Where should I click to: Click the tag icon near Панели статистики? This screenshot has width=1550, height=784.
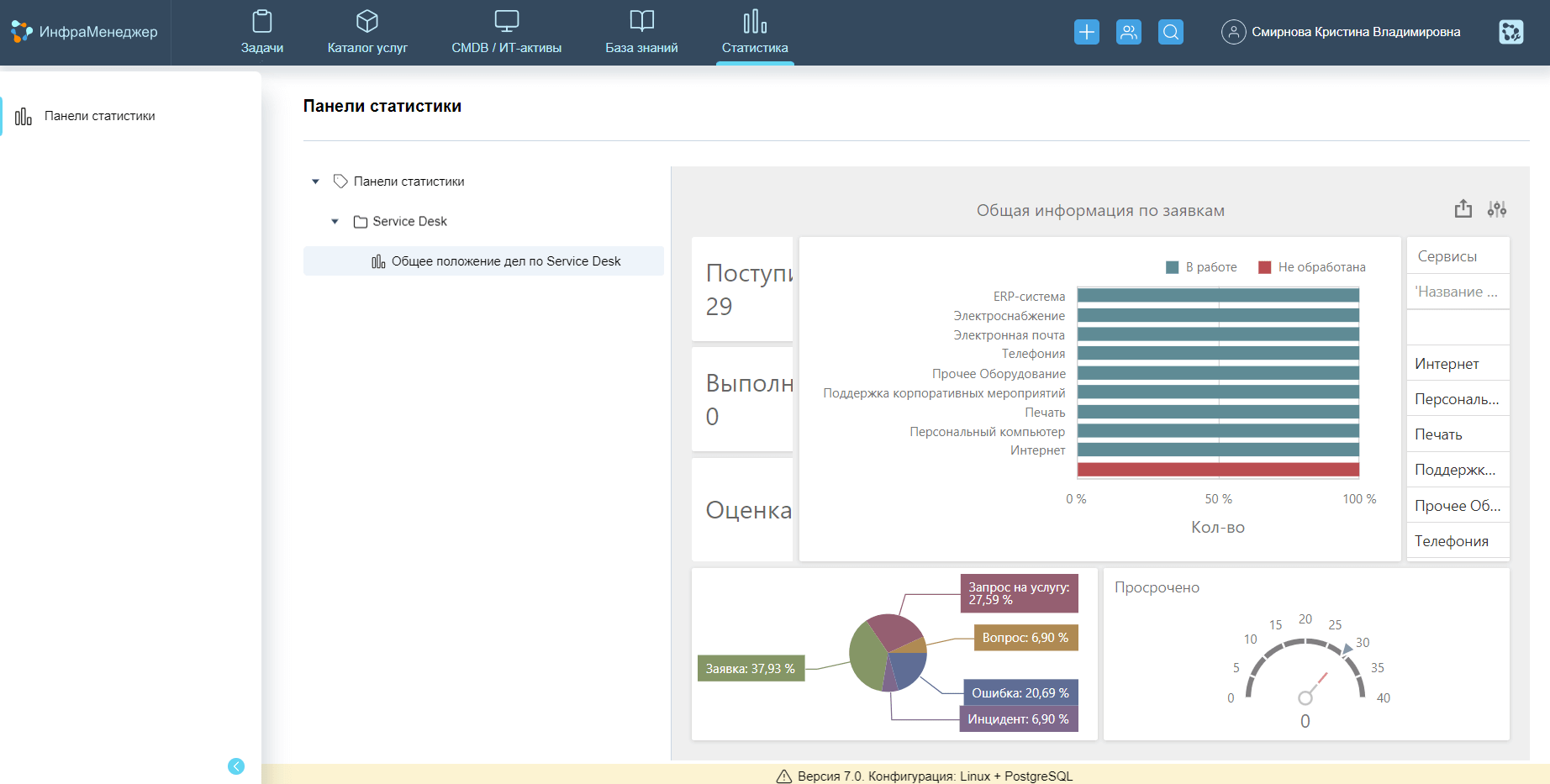[340, 182]
